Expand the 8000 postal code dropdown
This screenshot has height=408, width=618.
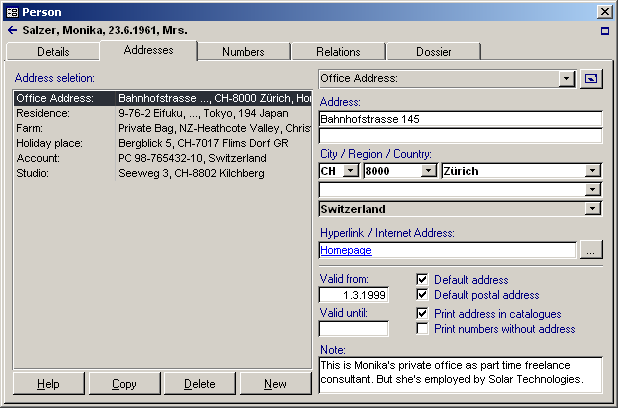tap(429, 171)
